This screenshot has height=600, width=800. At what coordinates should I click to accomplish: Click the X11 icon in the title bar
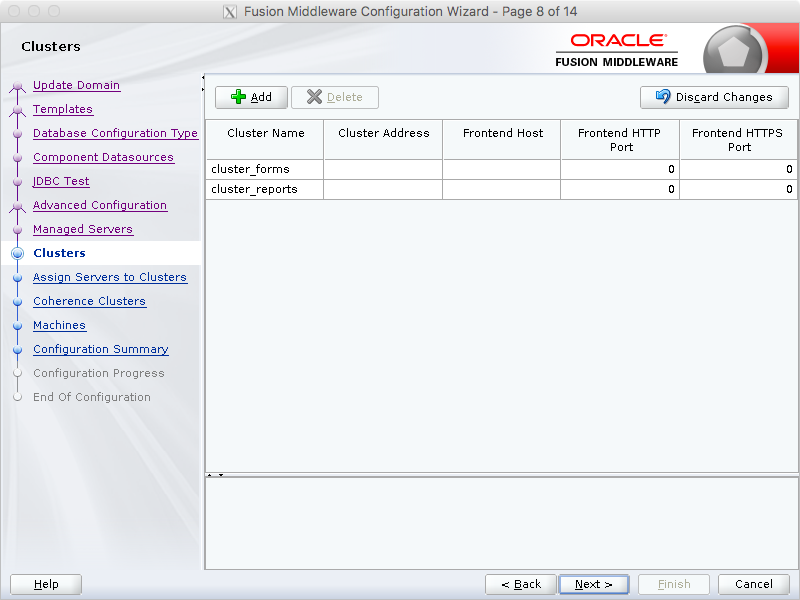tap(230, 12)
